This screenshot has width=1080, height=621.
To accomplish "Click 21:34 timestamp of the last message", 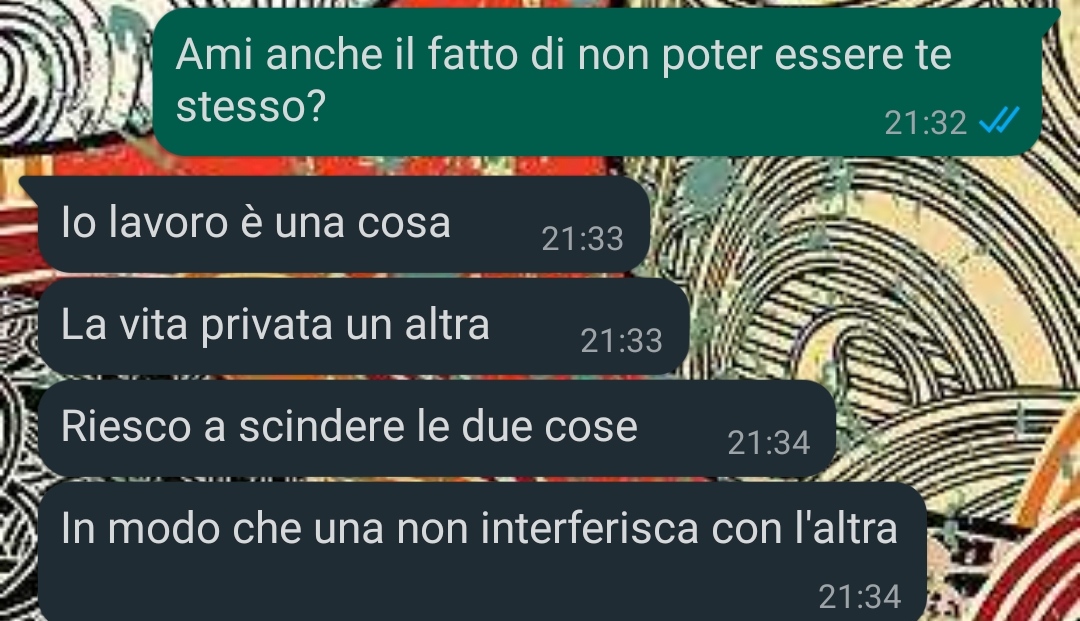I will click(860, 596).
